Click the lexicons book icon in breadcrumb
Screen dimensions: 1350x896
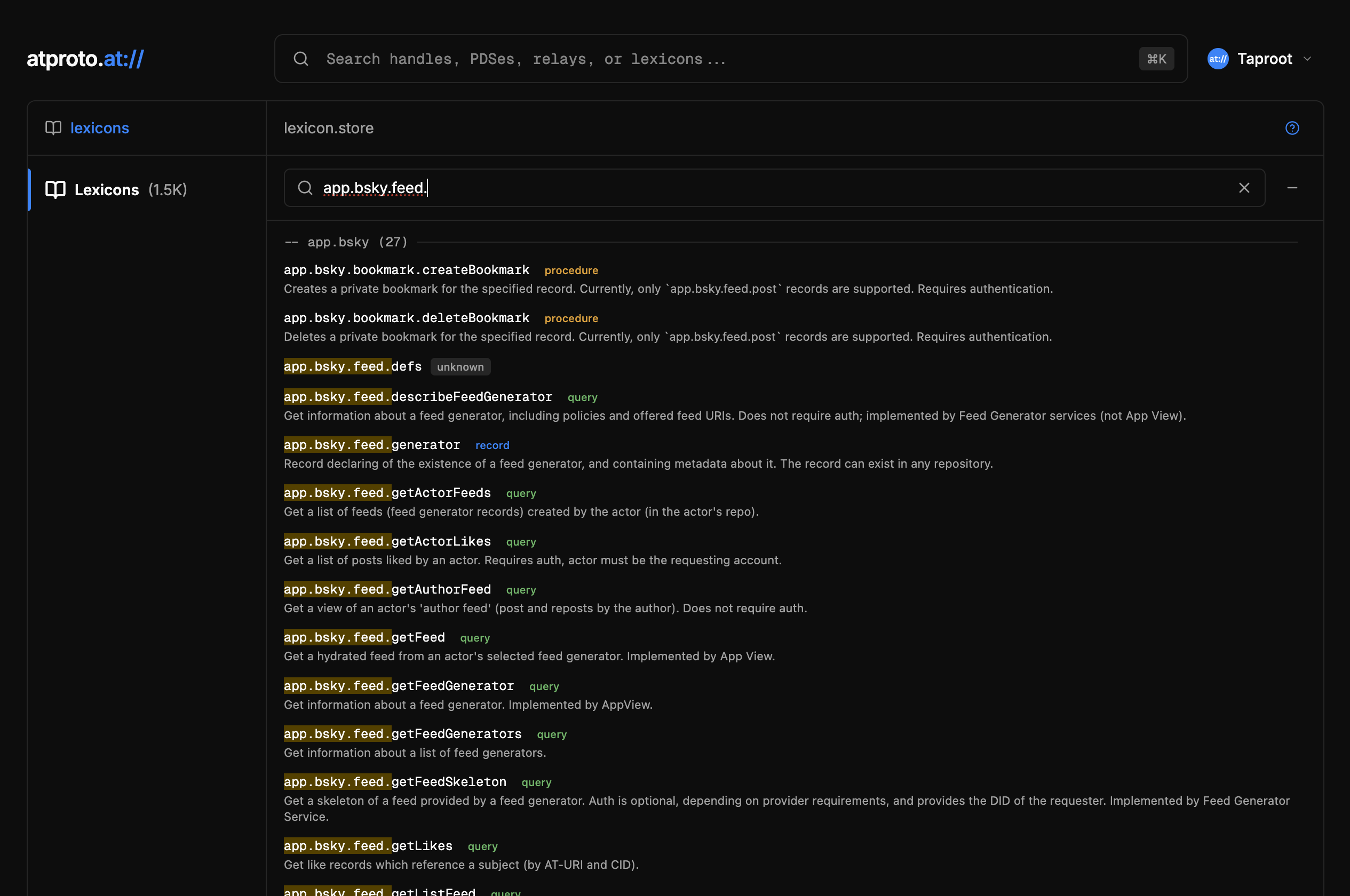(x=53, y=128)
